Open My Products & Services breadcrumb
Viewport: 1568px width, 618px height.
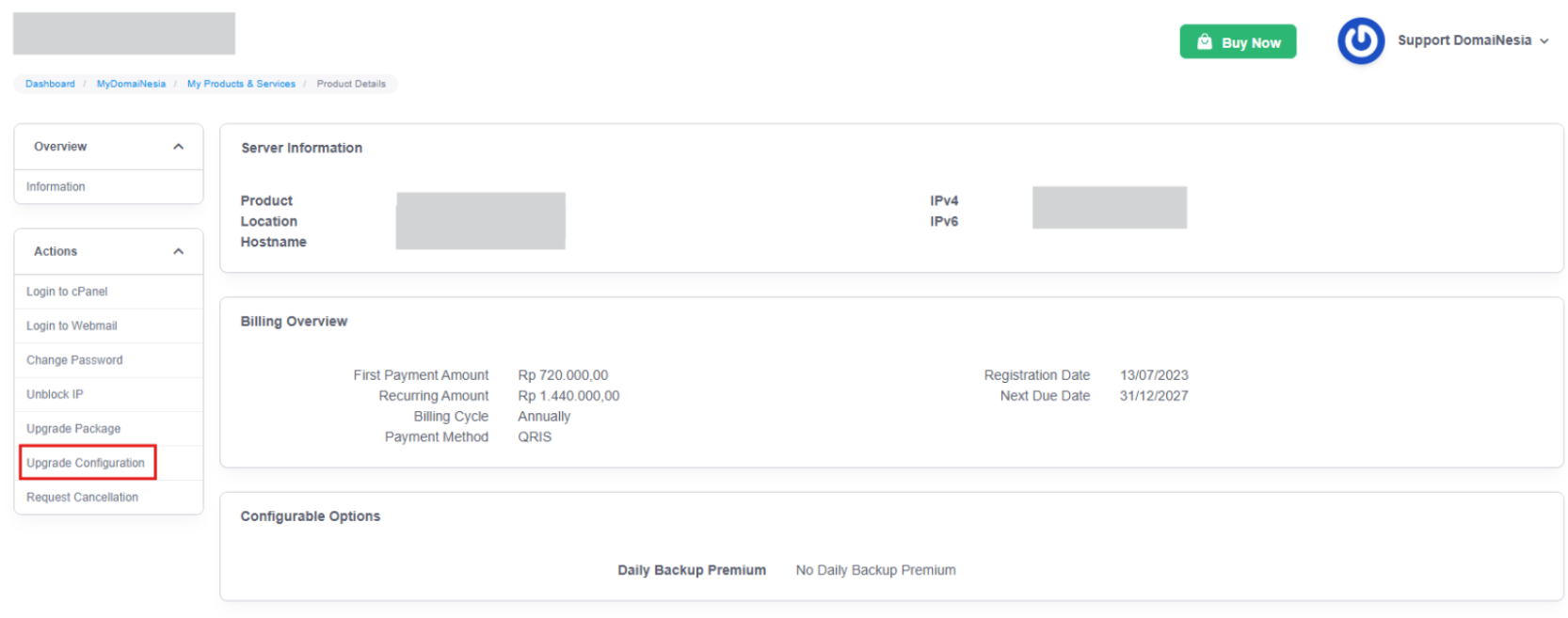(241, 83)
